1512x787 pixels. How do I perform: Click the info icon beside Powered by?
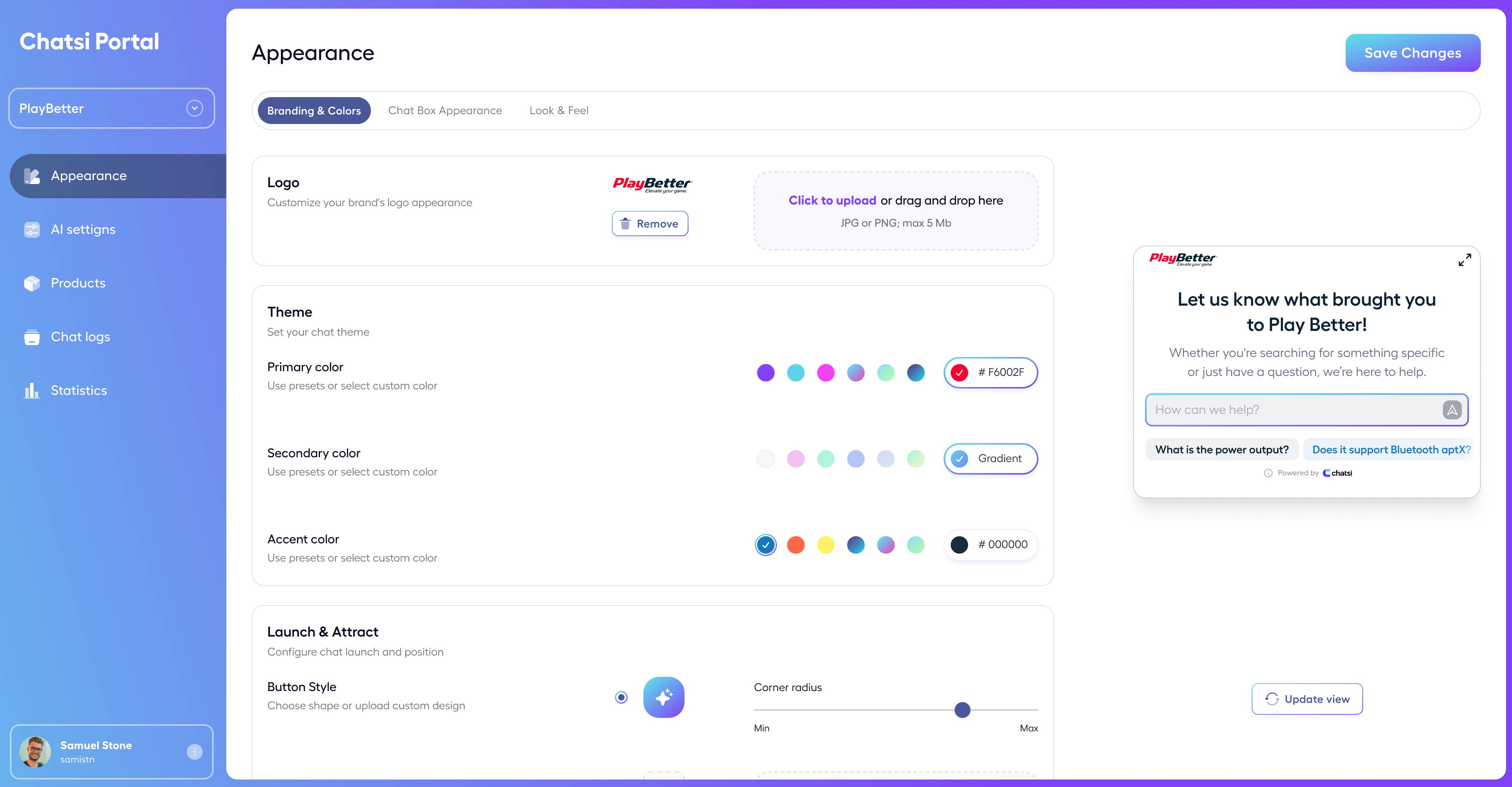[1268, 473]
